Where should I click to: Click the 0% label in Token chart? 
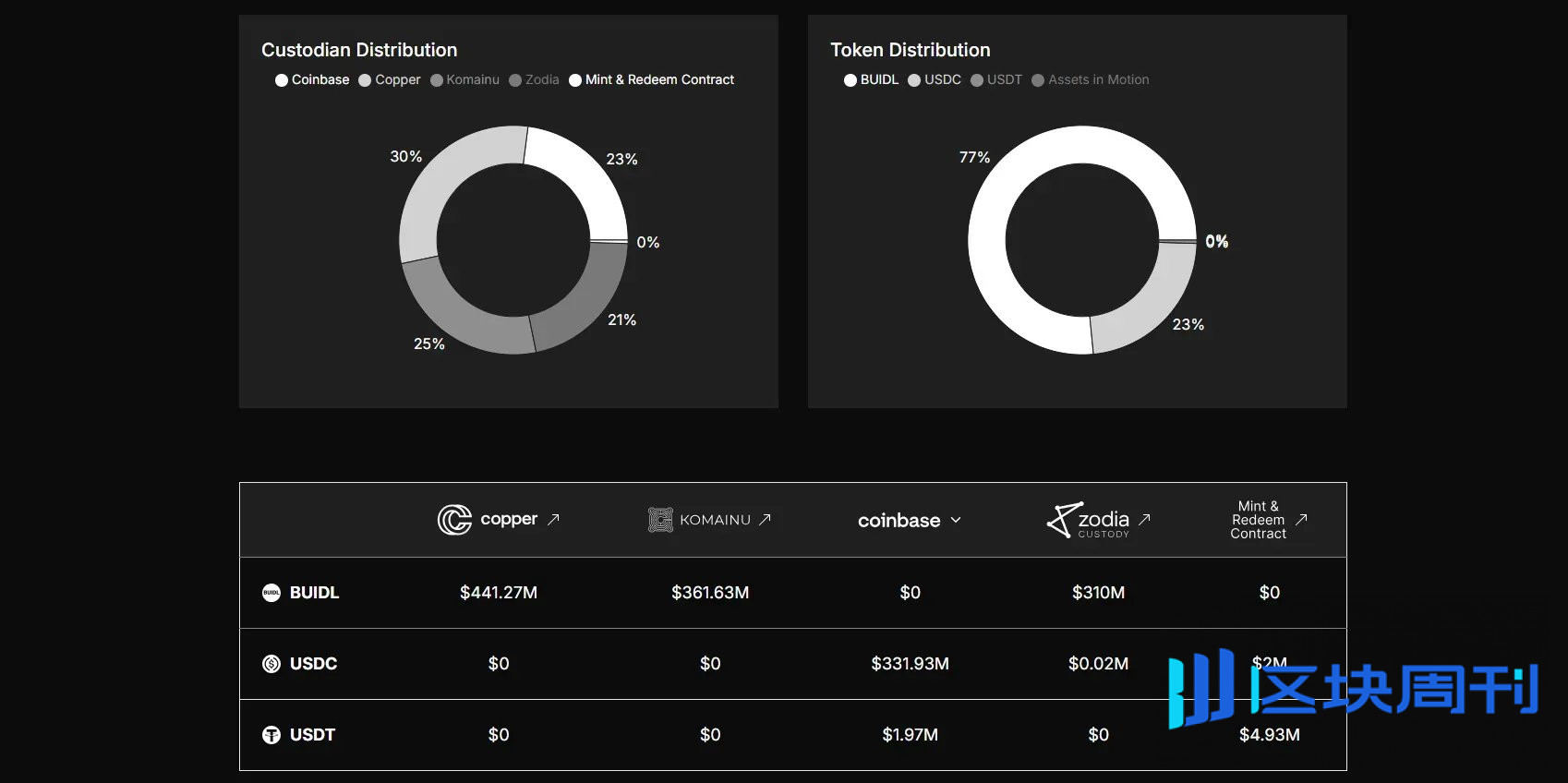coord(1216,242)
